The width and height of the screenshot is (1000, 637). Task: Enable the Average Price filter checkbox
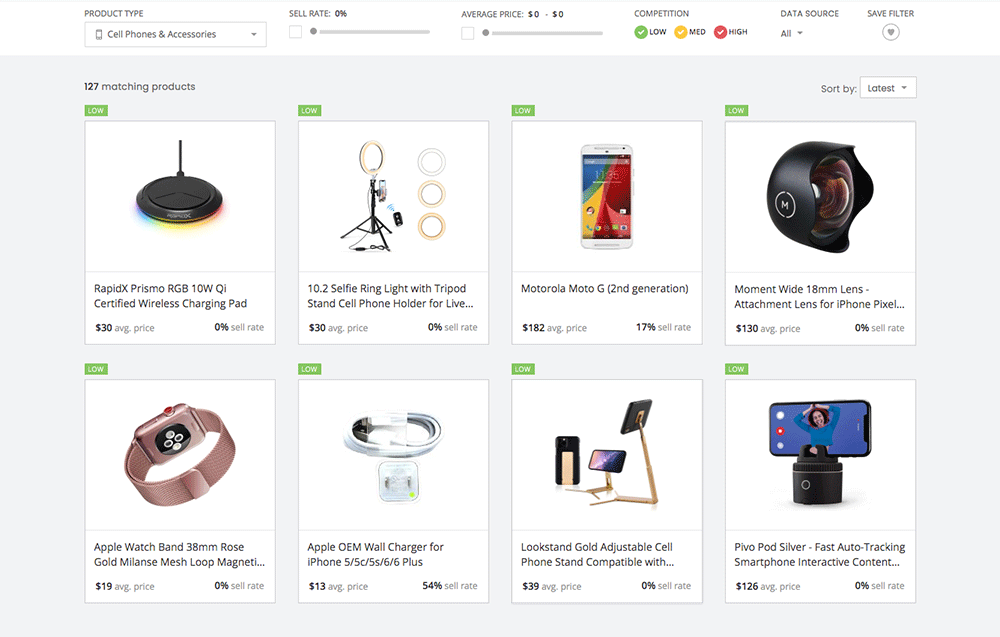point(468,33)
